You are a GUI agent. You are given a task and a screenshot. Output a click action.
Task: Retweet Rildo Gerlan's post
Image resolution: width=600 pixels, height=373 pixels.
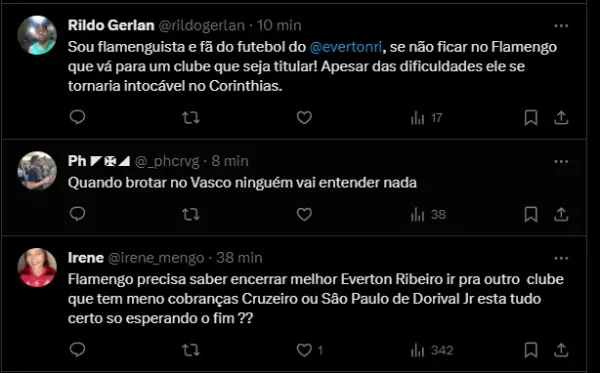click(x=191, y=117)
